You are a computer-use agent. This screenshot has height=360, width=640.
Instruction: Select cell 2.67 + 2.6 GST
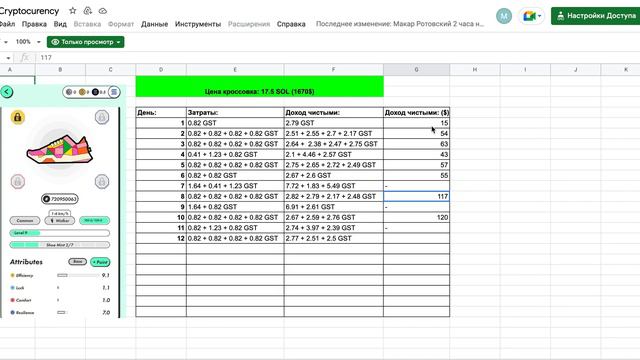[333, 176]
